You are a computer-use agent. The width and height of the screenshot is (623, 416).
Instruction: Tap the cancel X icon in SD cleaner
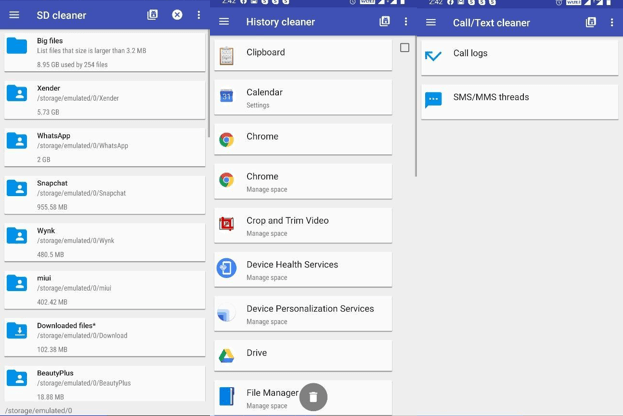177,15
